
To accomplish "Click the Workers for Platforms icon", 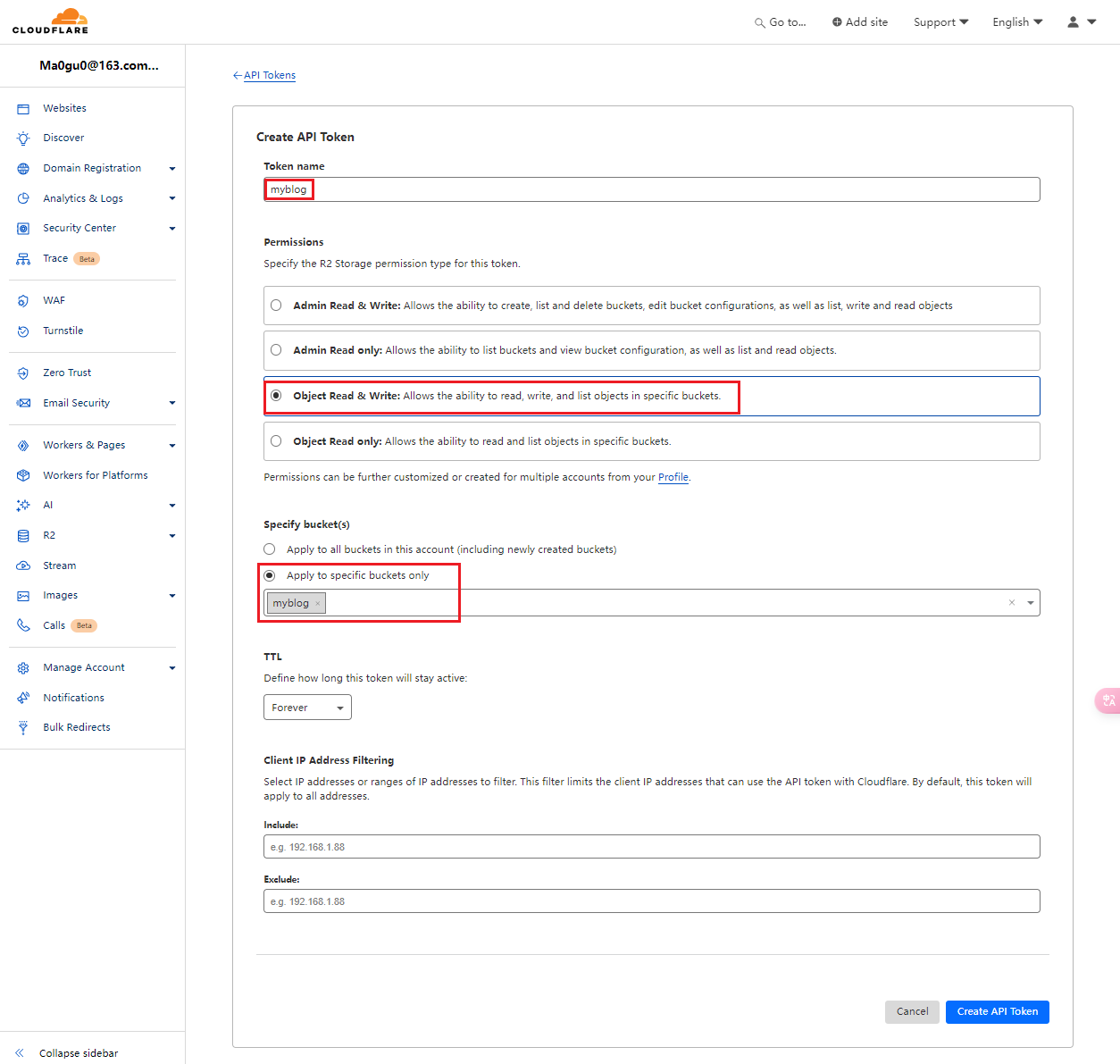I will 23,476.
